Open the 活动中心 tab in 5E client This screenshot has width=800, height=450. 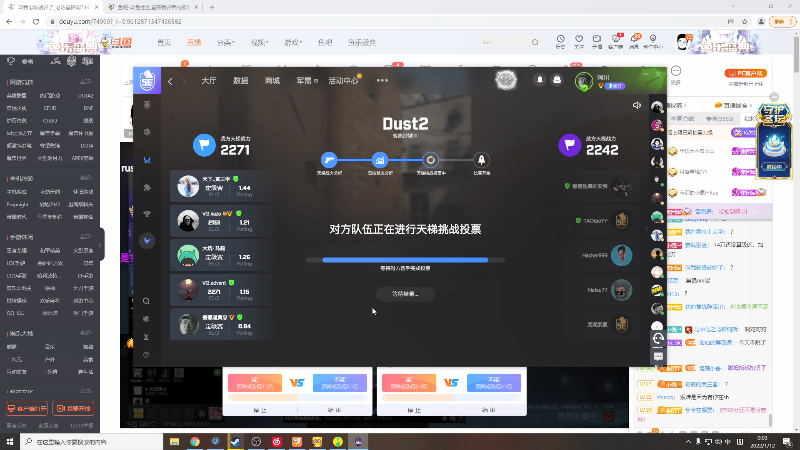coord(343,81)
